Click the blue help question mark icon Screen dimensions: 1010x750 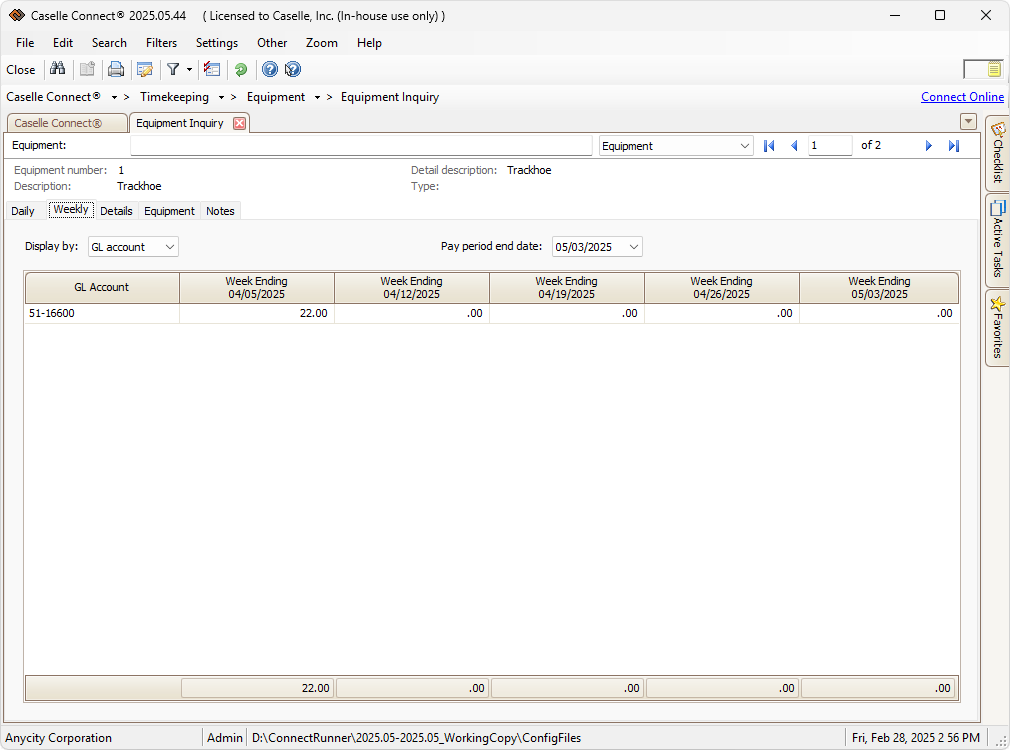point(269,69)
